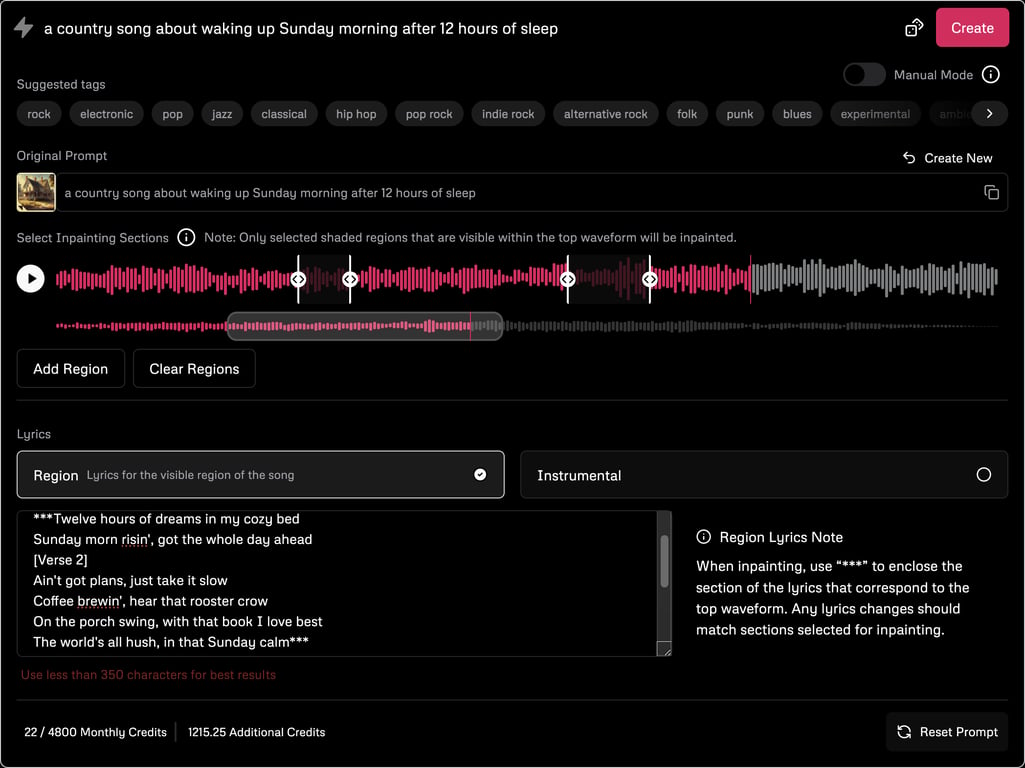Pick the experimental tag
This screenshot has width=1025, height=768.
[x=875, y=114]
